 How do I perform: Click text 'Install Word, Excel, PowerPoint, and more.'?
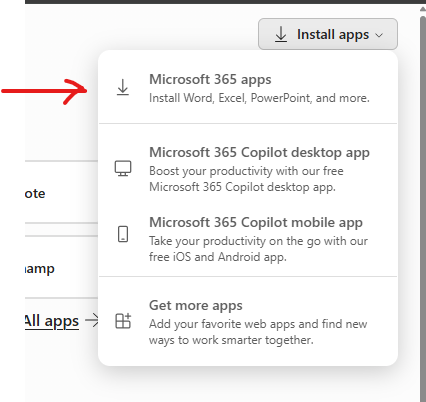(x=259, y=98)
